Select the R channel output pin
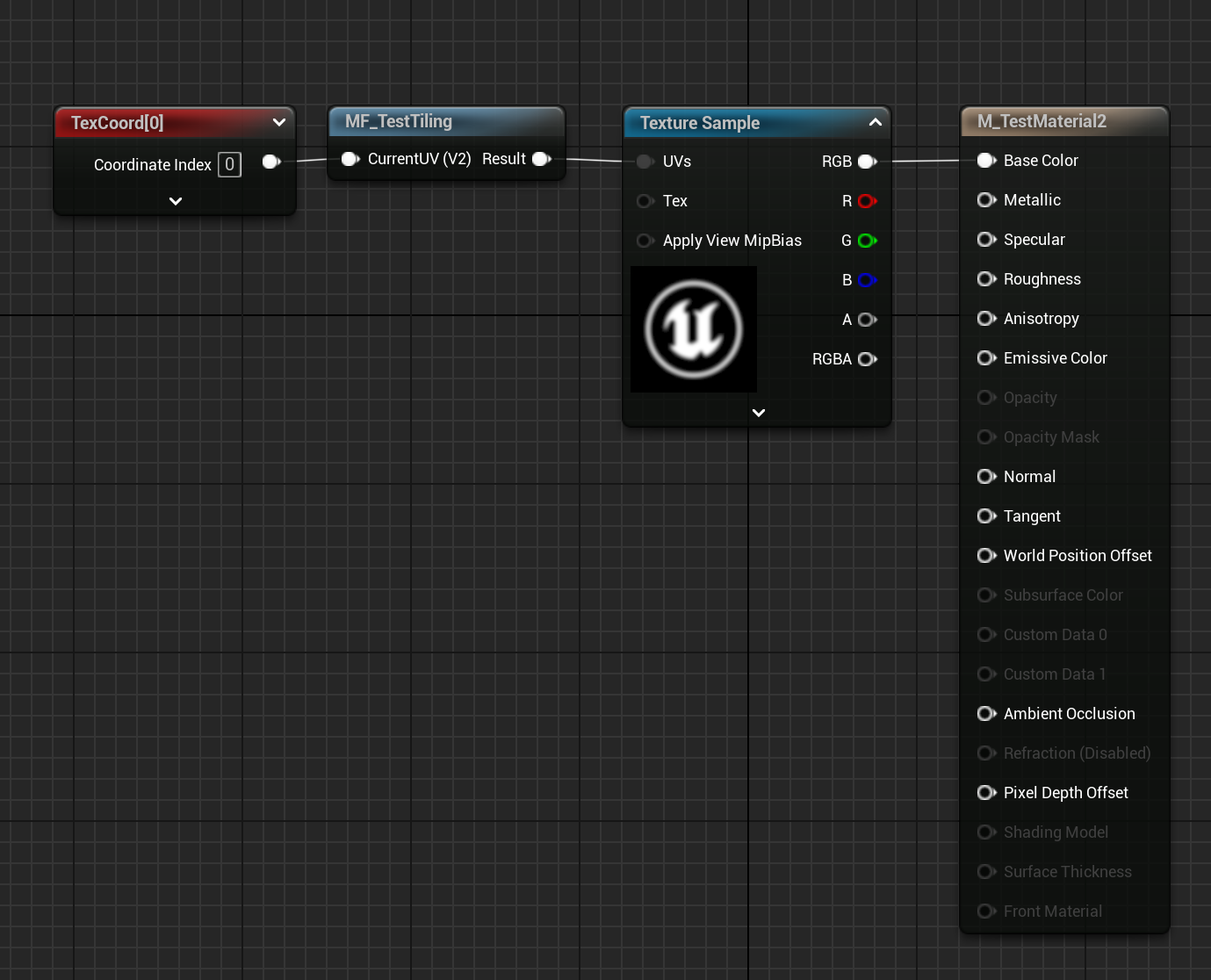This screenshot has height=980, width=1211. [x=869, y=201]
